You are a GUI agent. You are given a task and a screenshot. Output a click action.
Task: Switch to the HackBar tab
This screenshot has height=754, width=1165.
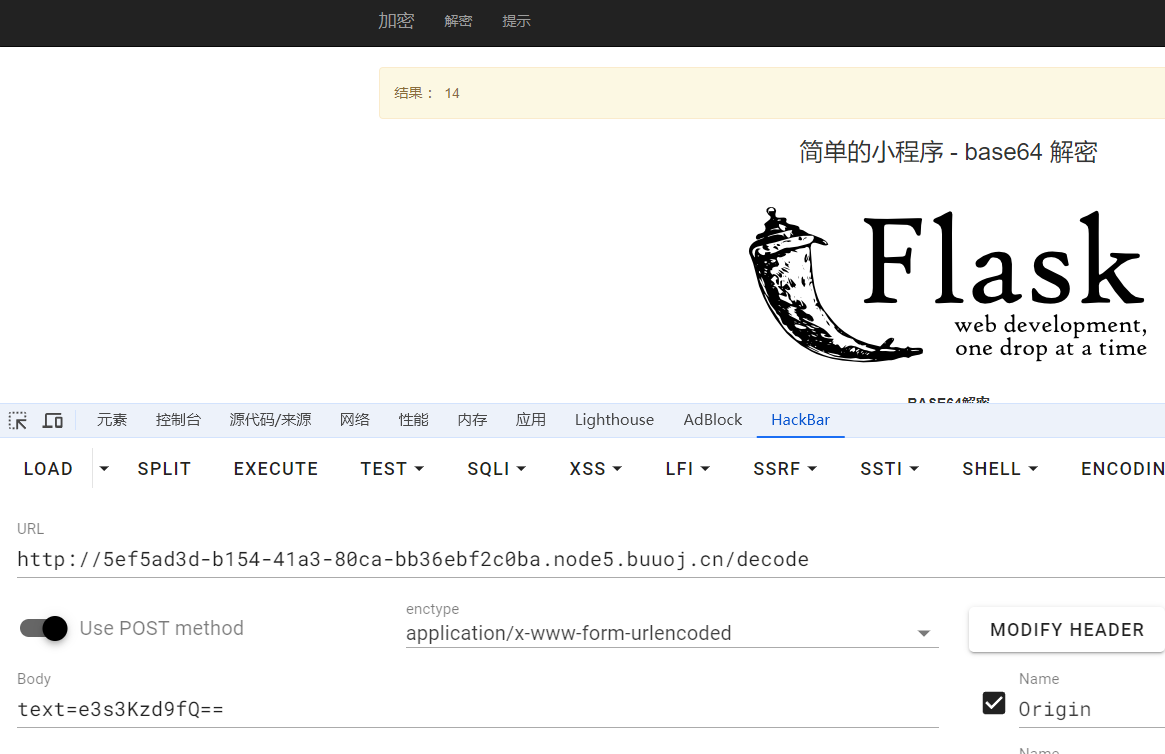tap(800, 420)
